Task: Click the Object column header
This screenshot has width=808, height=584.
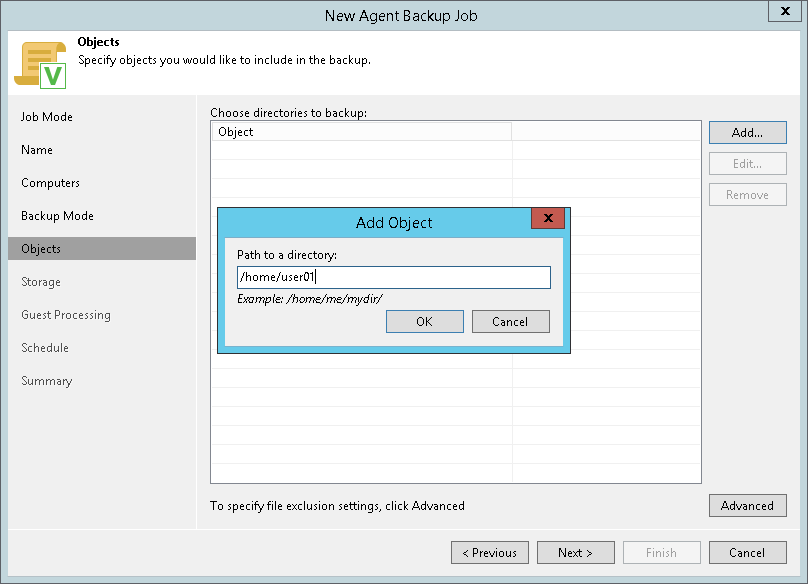Action: tap(360, 132)
